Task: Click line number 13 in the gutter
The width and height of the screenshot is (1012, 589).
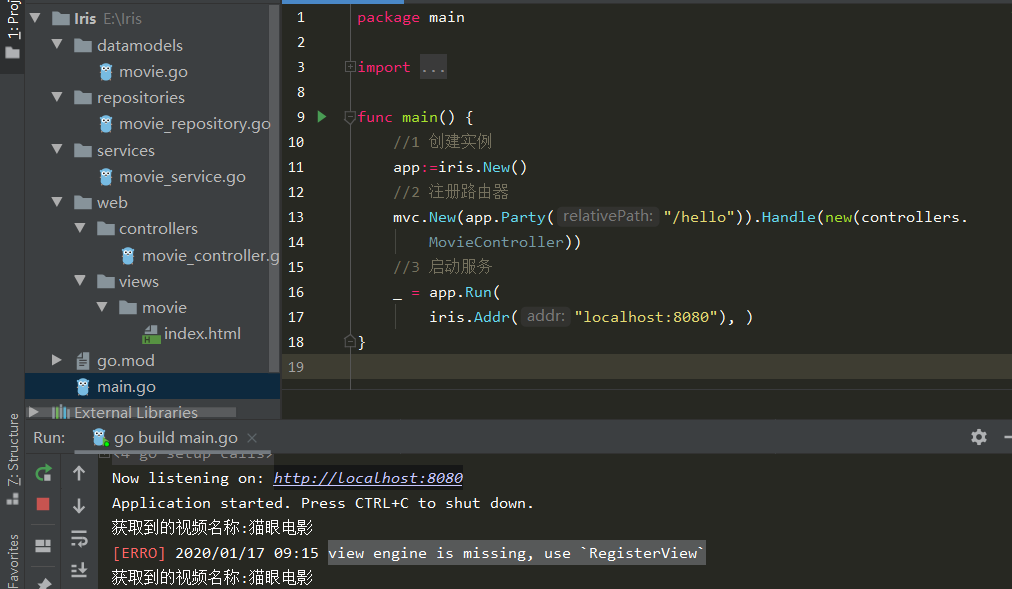Action: tap(296, 217)
